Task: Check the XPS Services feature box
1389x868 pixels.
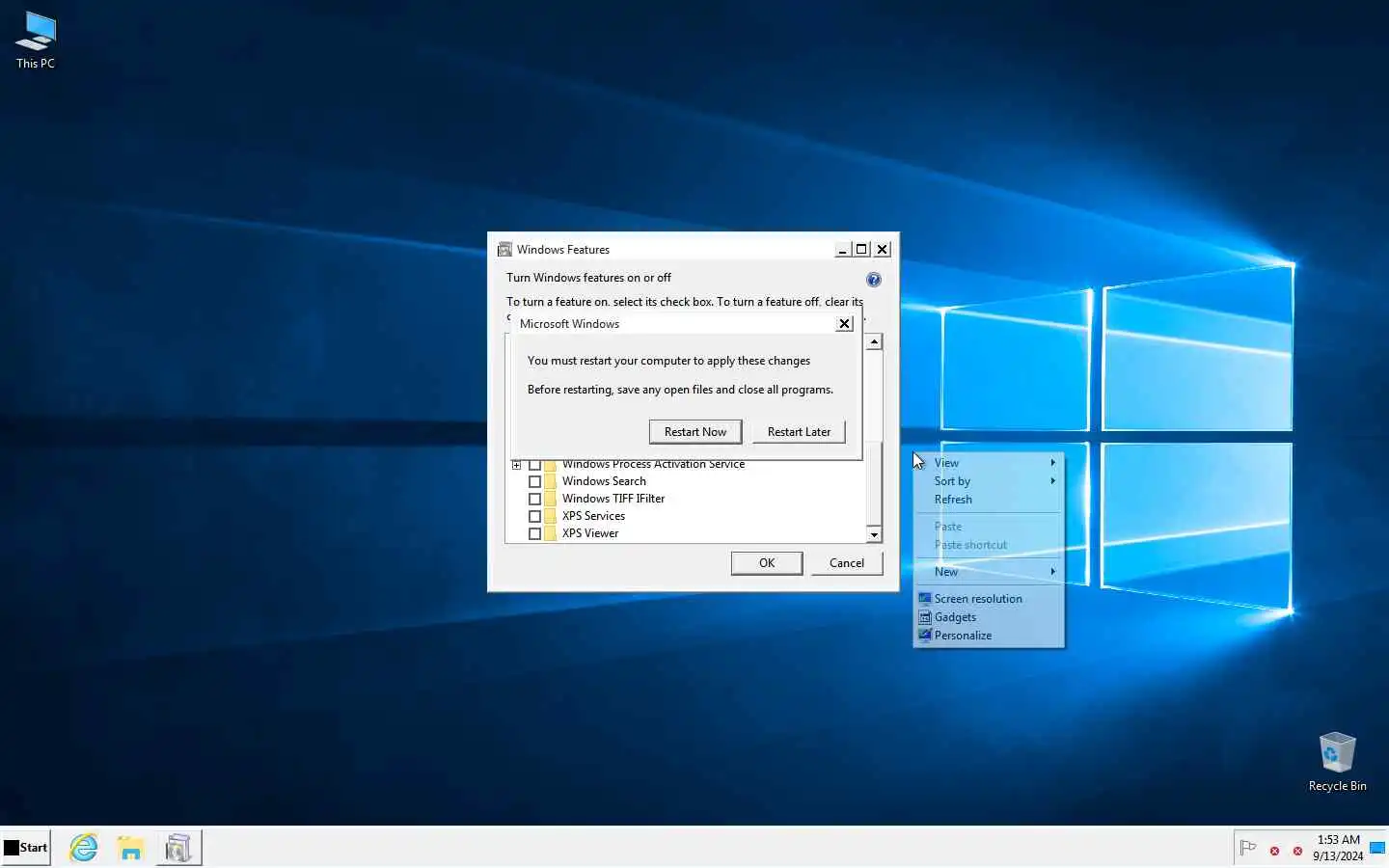Action: coord(534,516)
